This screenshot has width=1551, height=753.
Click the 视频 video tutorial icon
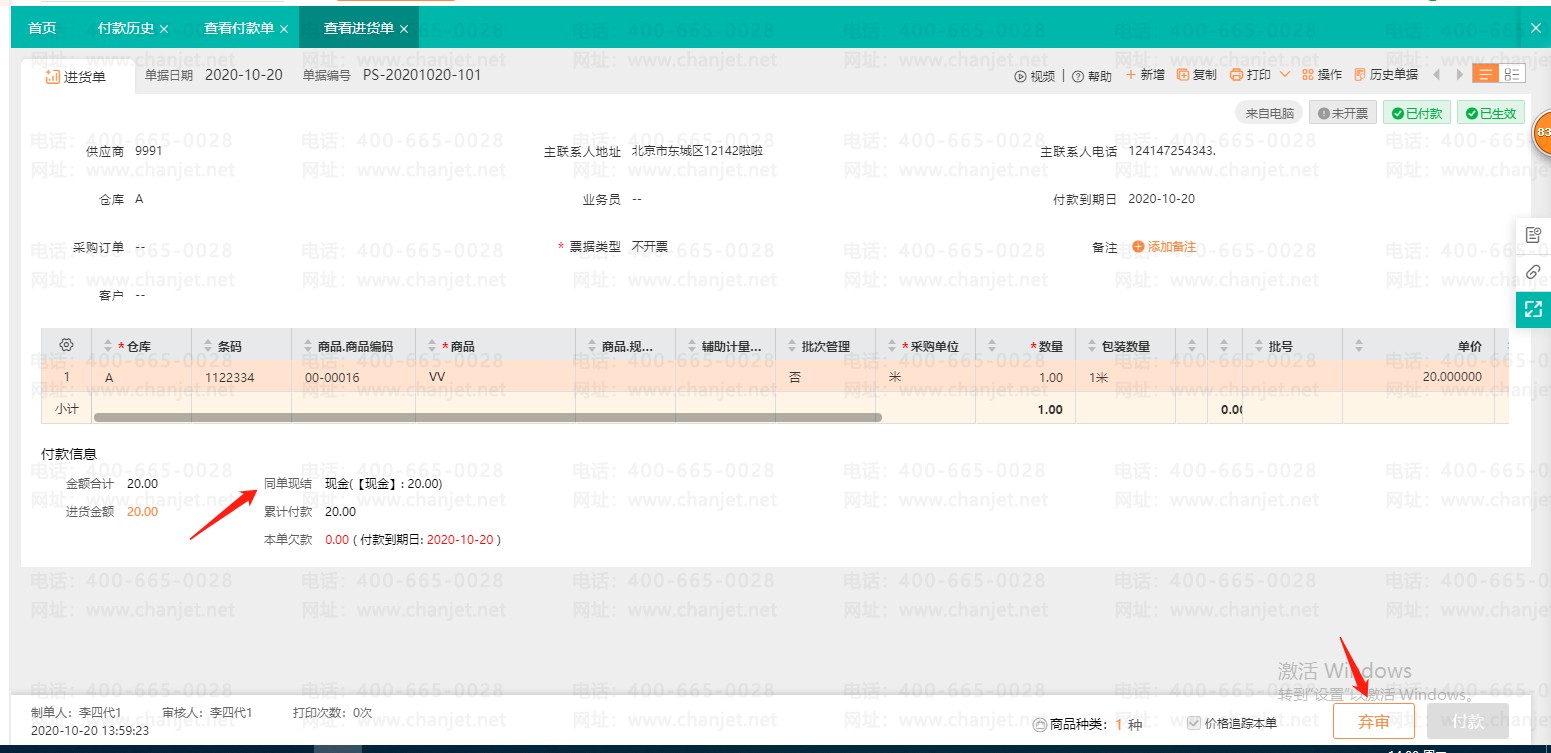click(x=1021, y=75)
